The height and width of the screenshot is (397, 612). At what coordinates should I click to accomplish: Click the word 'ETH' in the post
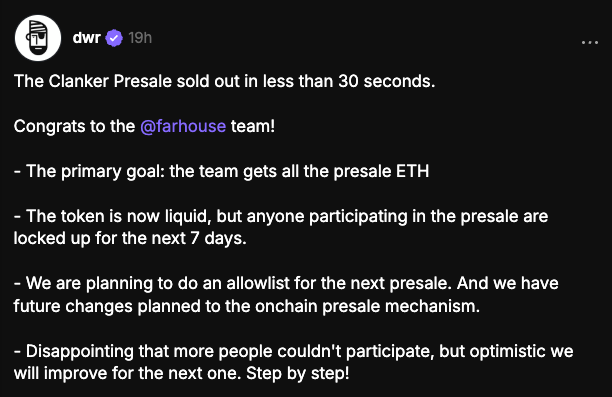413,171
